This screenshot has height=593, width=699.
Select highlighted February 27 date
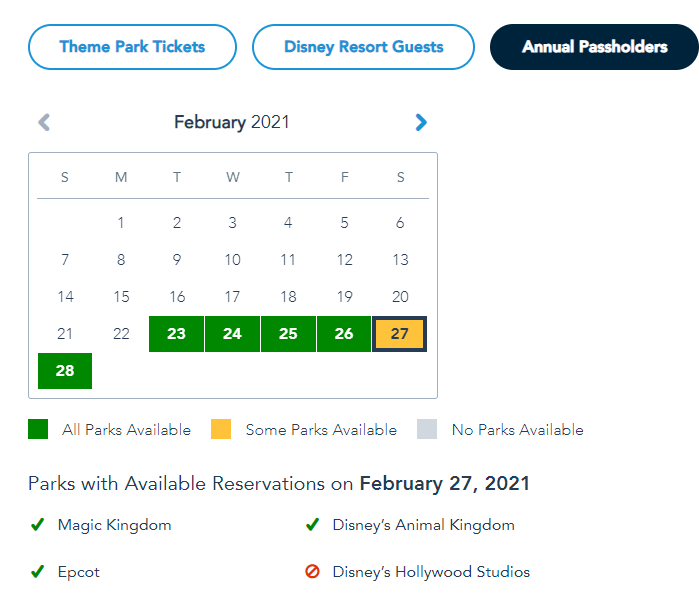point(400,334)
